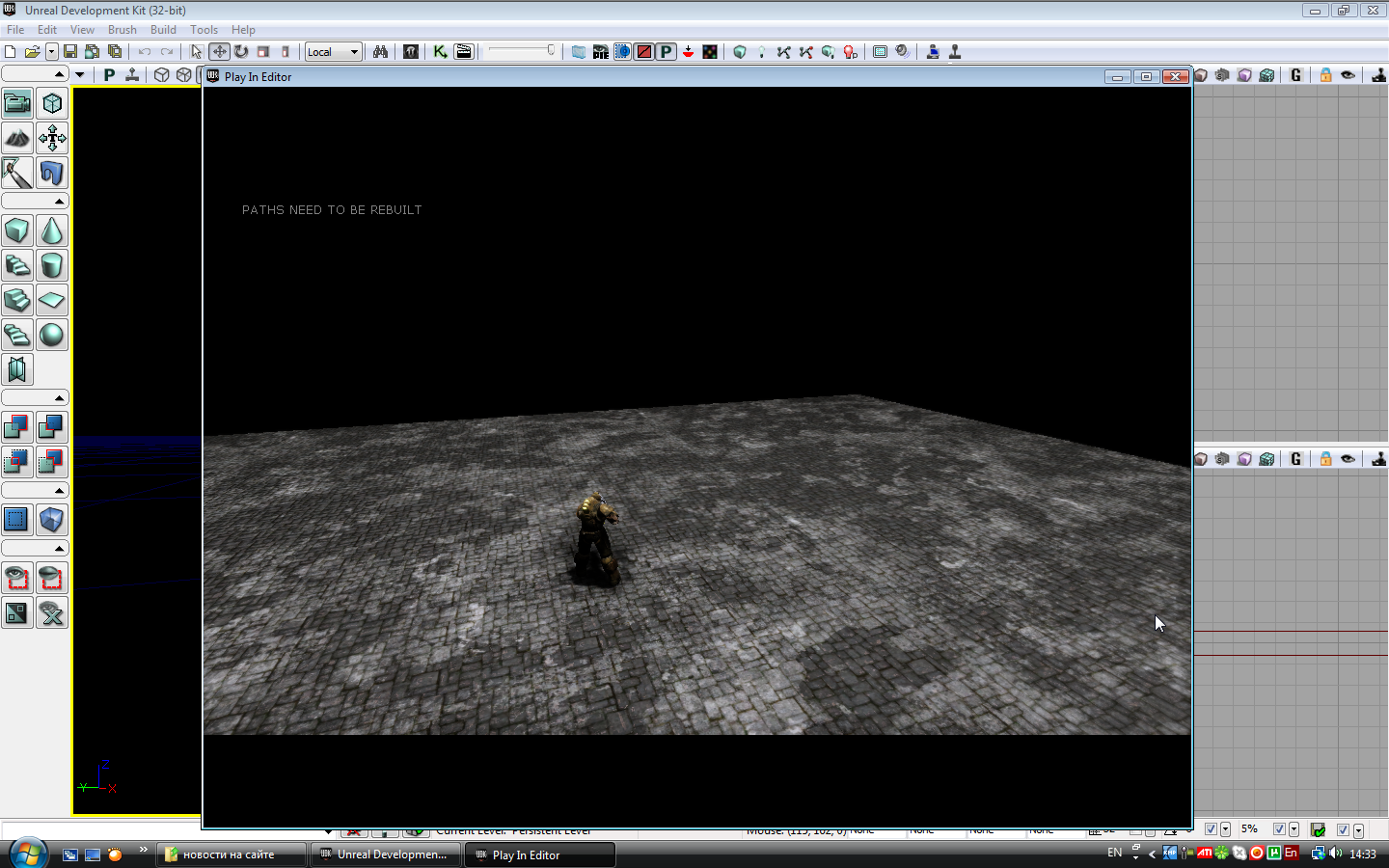Open the File menu

15,30
